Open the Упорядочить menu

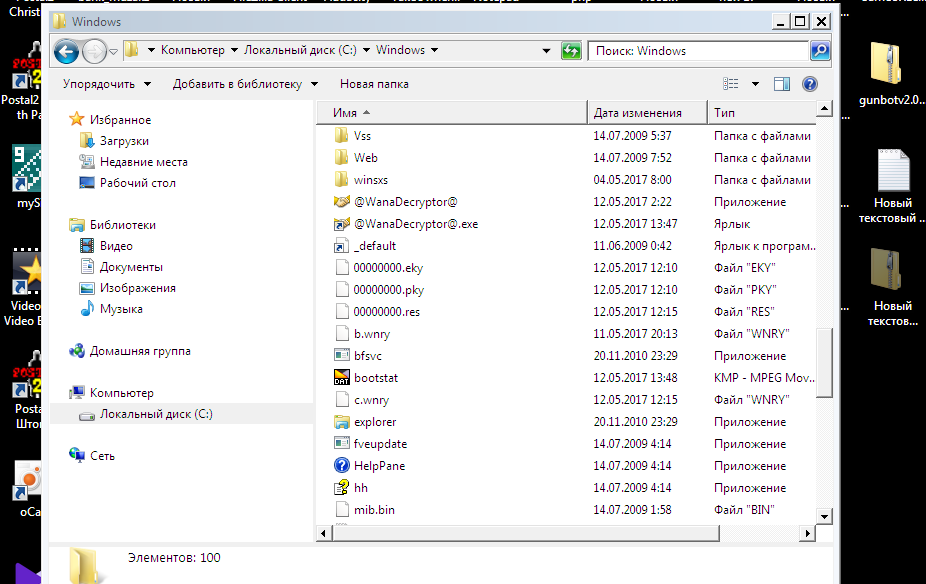click(107, 84)
